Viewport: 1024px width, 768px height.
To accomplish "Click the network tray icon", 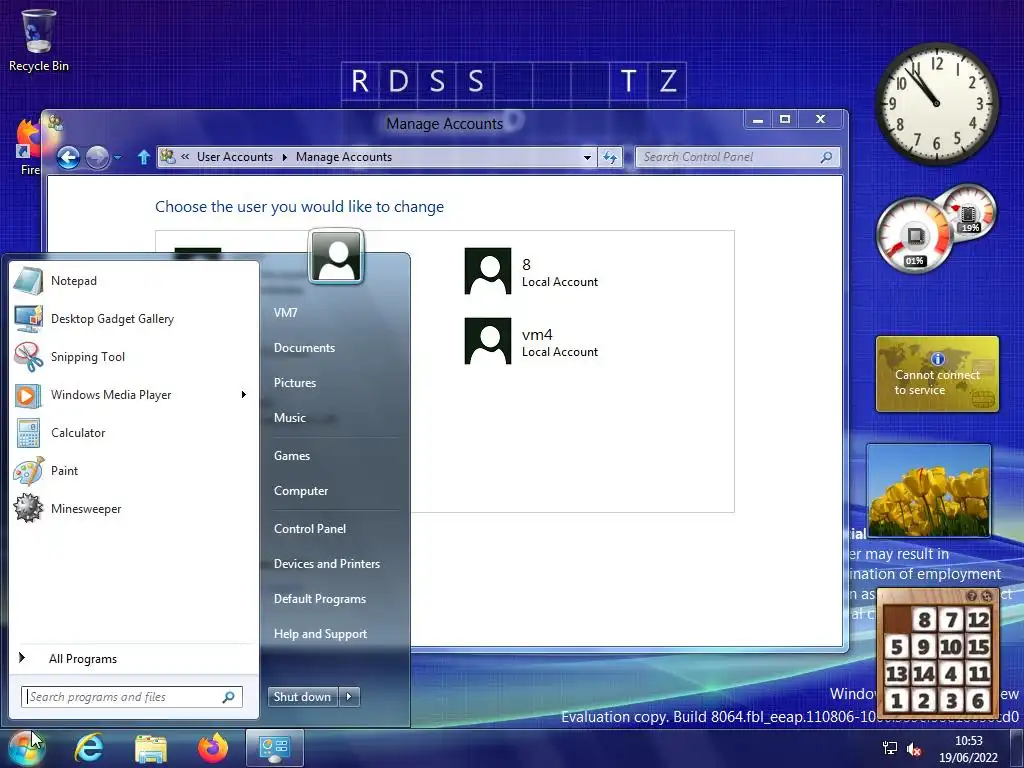I will pos(889,748).
